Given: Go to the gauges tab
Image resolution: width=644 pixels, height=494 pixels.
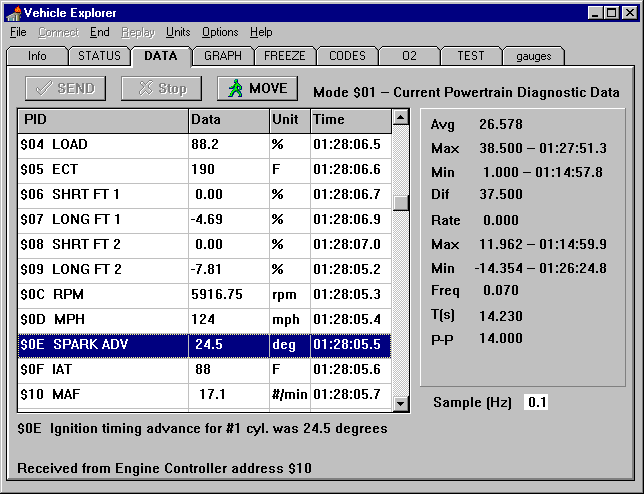Looking at the screenshot, I should [x=533, y=56].
